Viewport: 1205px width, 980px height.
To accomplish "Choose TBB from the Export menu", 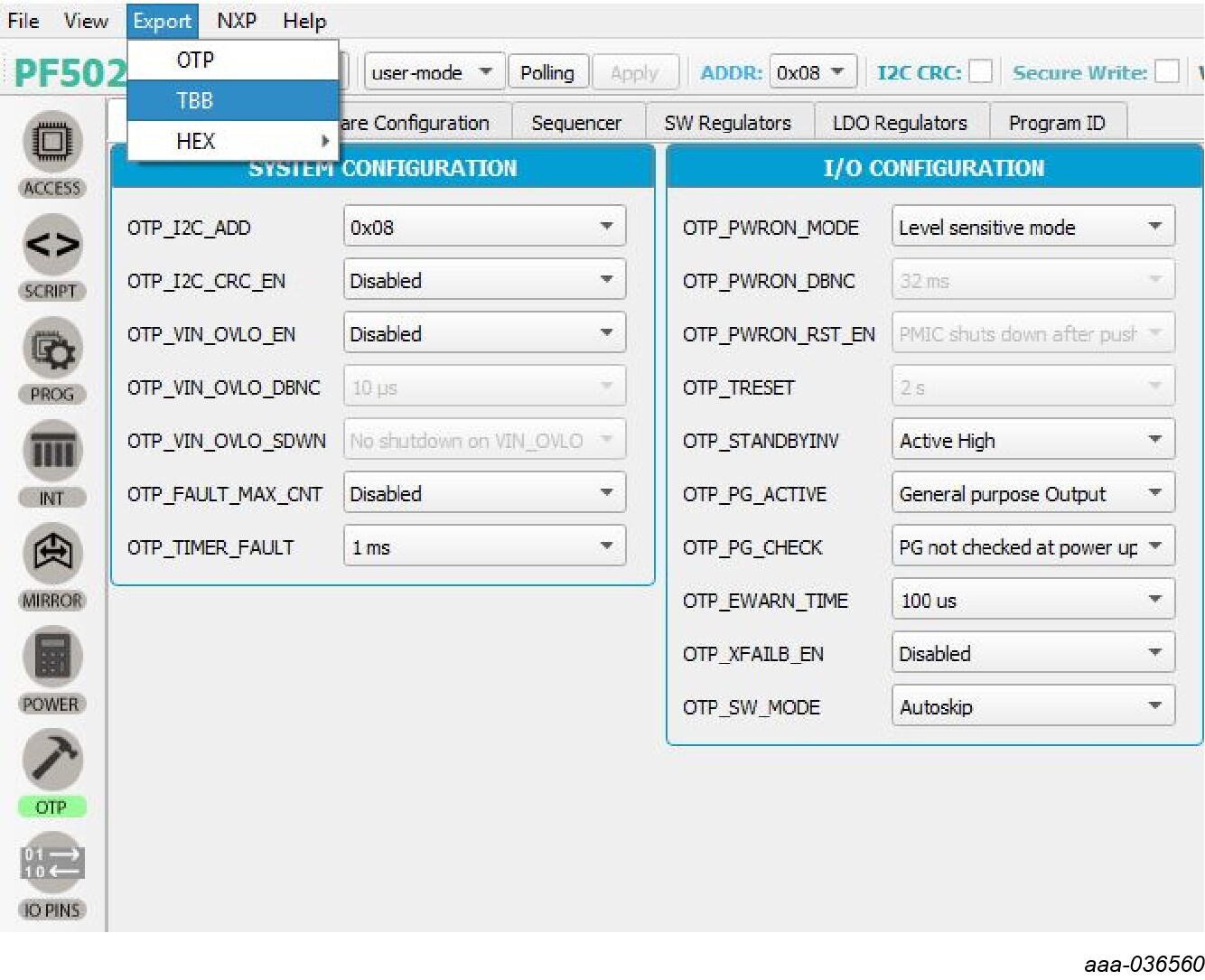I will pos(195,100).
